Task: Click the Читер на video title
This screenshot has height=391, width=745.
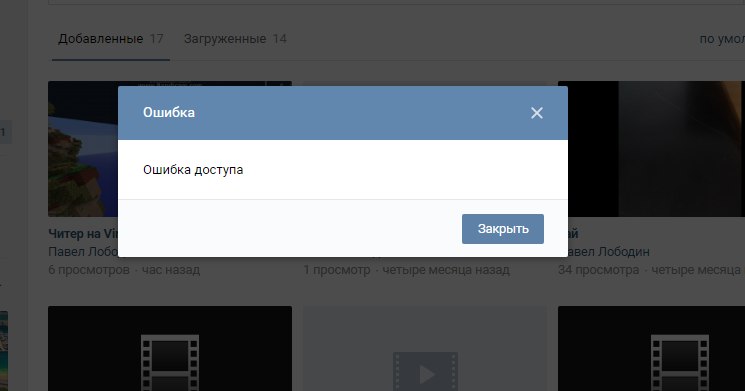Action: click(x=83, y=234)
